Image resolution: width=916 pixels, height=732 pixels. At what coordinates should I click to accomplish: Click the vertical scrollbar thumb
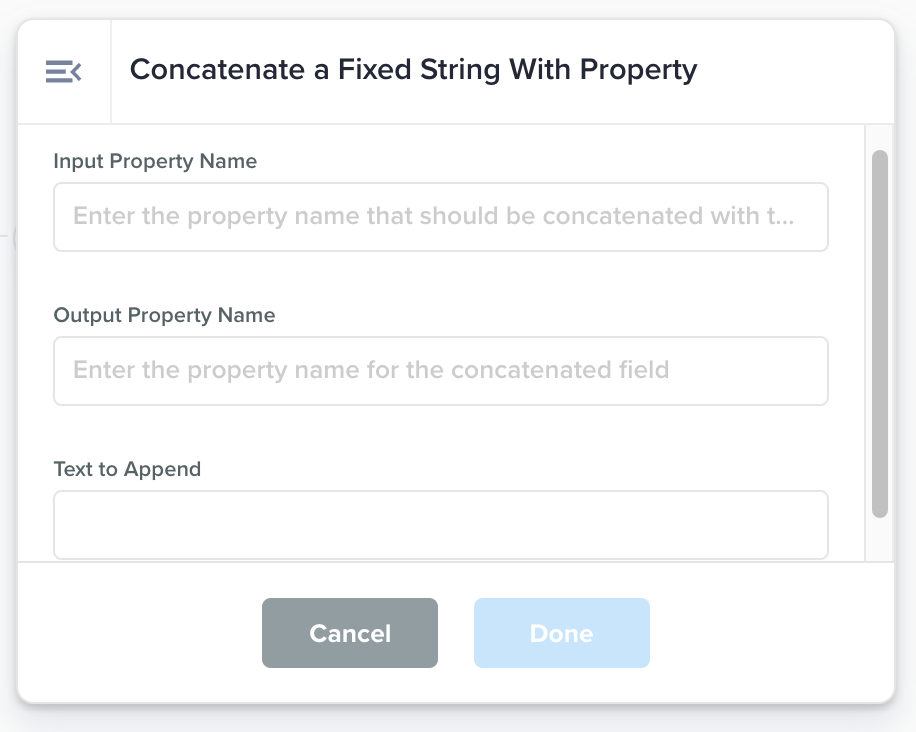point(880,333)
